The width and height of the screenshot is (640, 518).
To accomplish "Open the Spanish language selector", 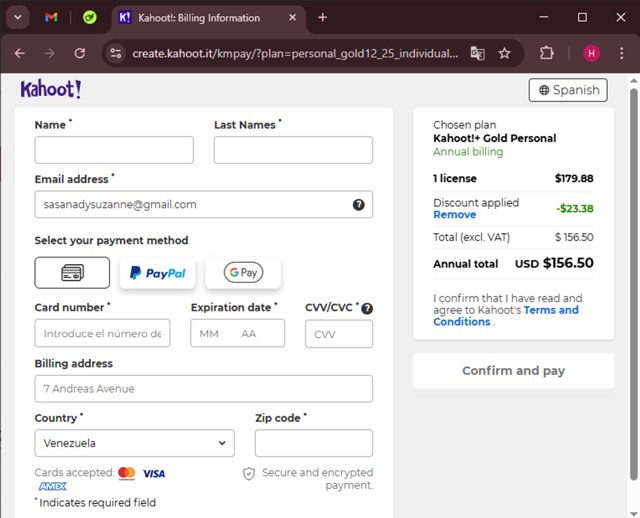I will click(x=568, y=90).
